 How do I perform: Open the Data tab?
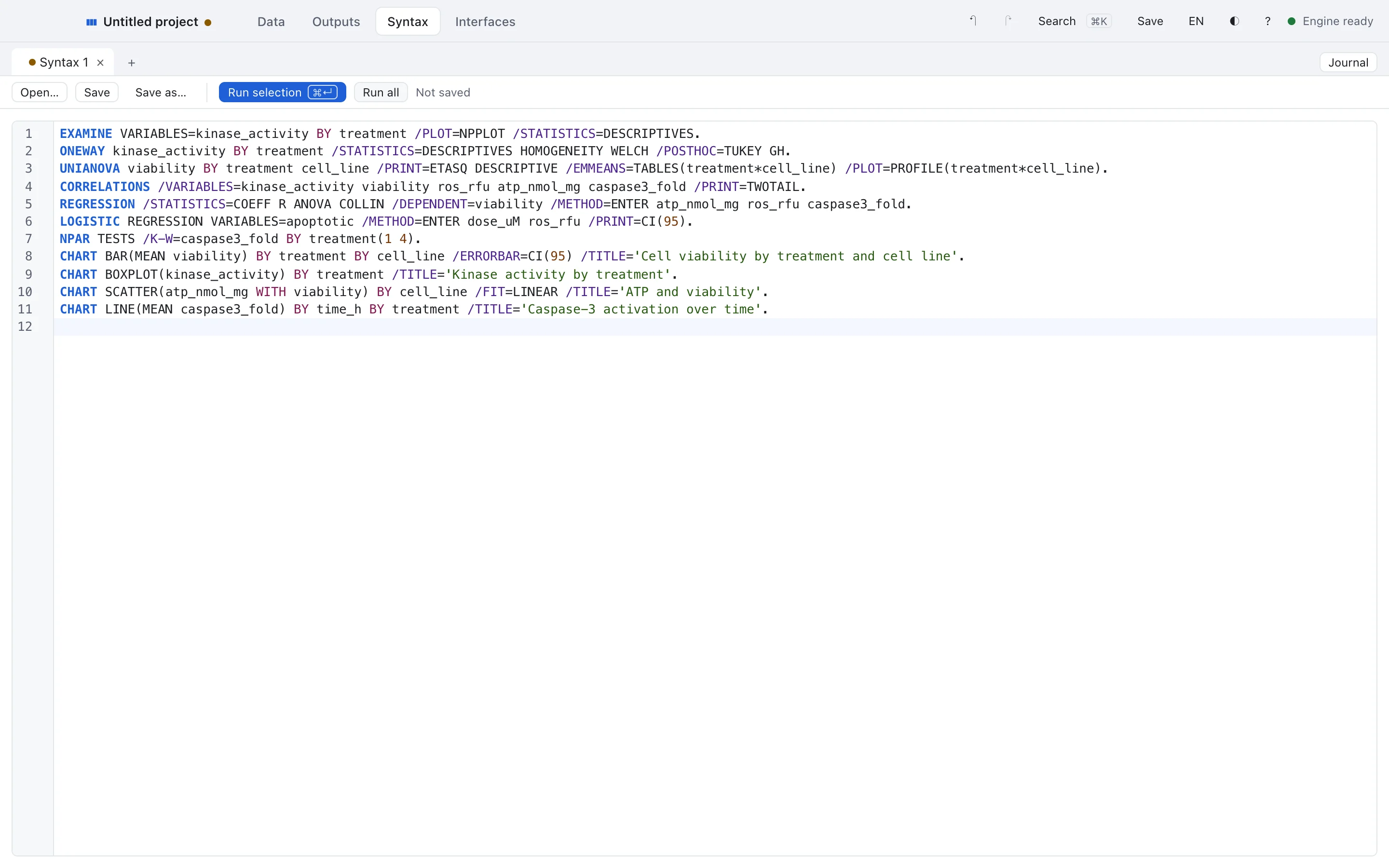[x=271, y=22]
